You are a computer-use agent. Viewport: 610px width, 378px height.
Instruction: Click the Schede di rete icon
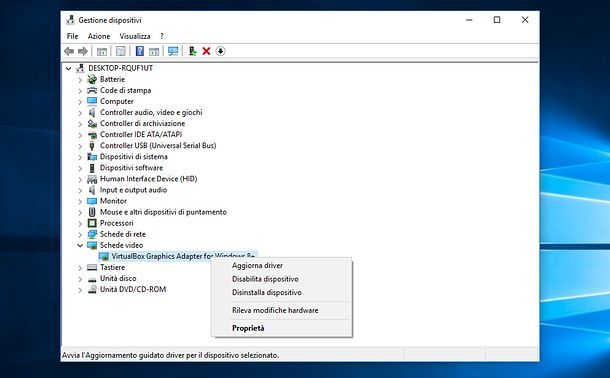(x=92, y=234)
